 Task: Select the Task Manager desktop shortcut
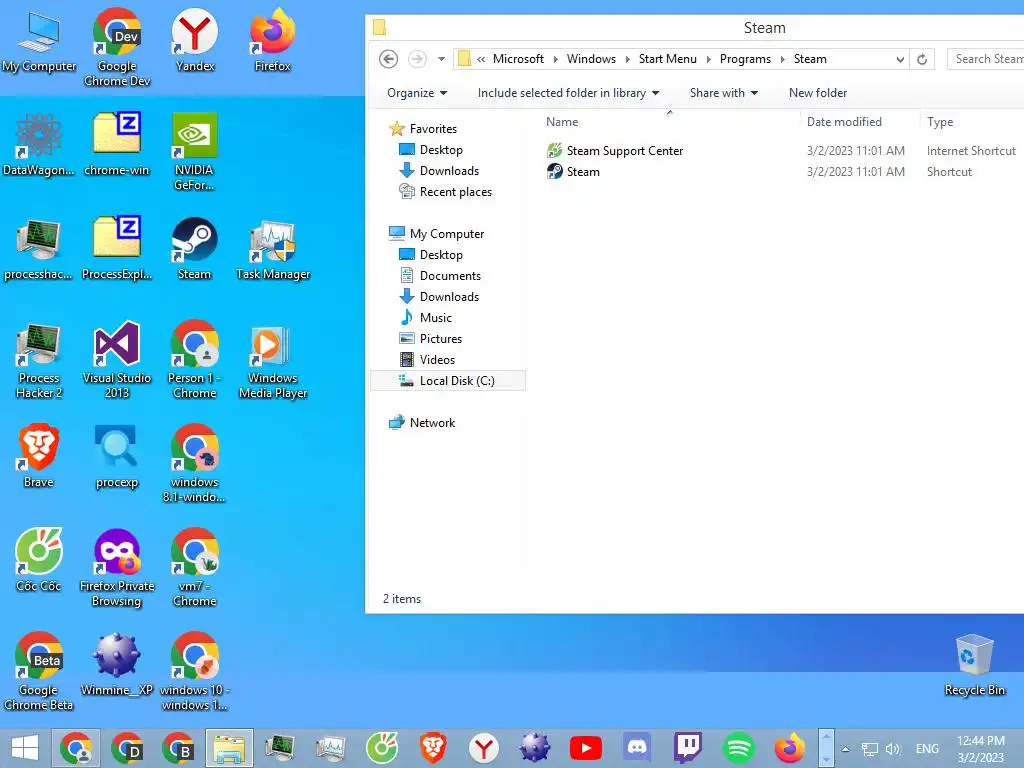(x=273, y=249)
